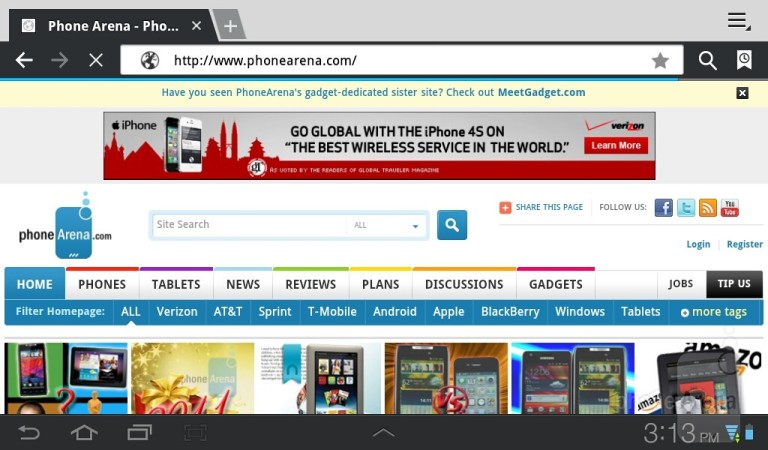Image resolution: width=768 pixels, height=450 pixels.
Task: Click Share This Page text link
Action: tap(549, 207)
